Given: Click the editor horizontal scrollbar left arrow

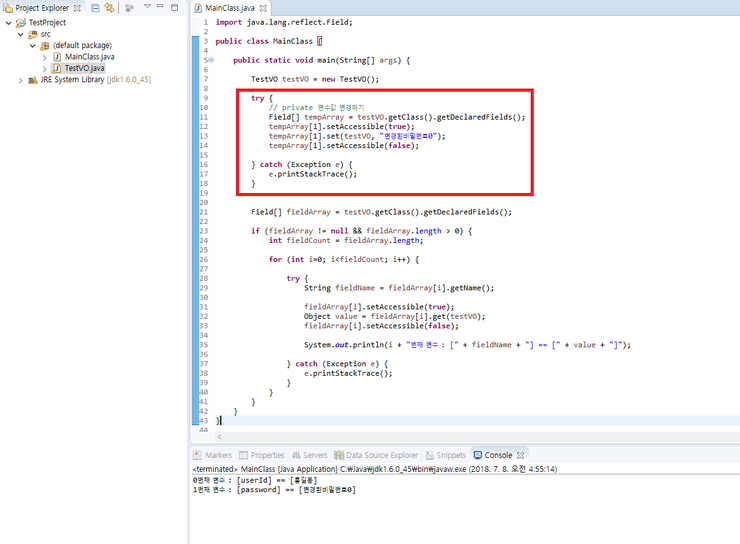Looking at the screenshot, I should 220,437.
